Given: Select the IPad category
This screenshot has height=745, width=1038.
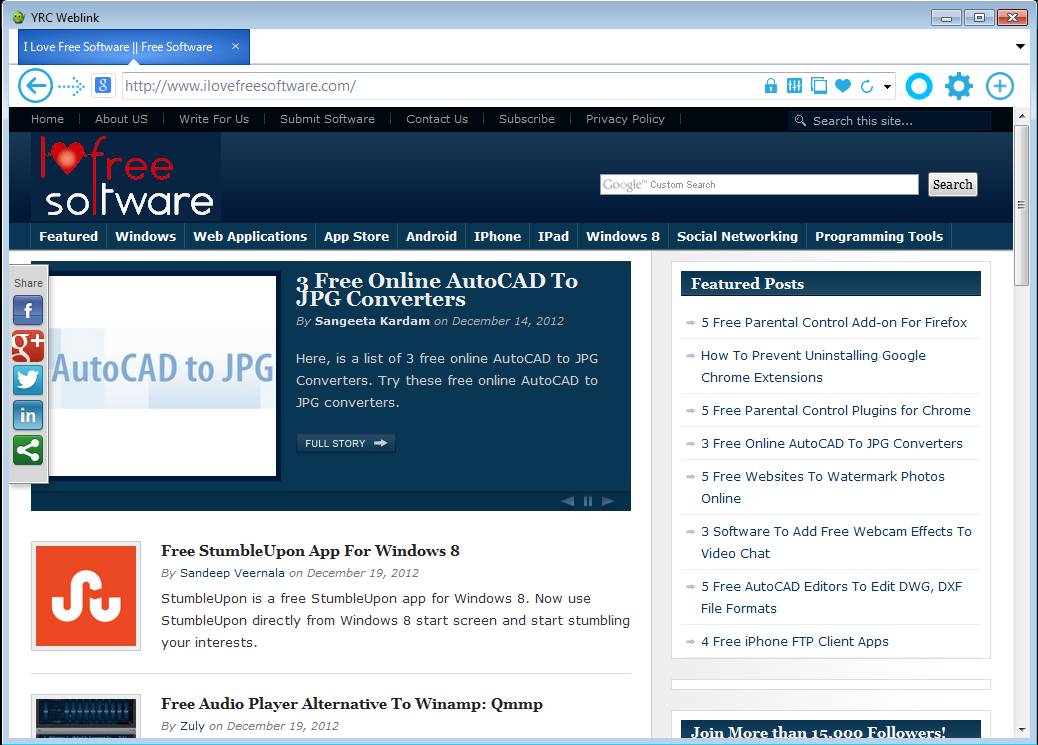Looking at the screenshot, I should point(553,236).
